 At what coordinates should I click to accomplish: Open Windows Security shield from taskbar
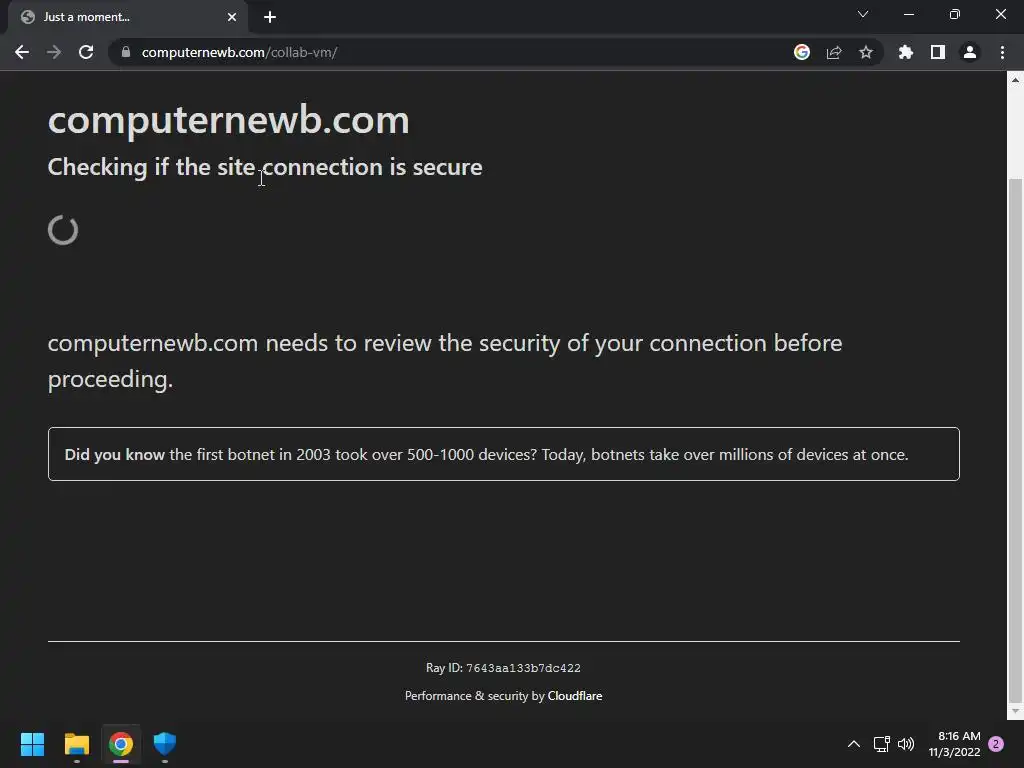coord(165,744)
